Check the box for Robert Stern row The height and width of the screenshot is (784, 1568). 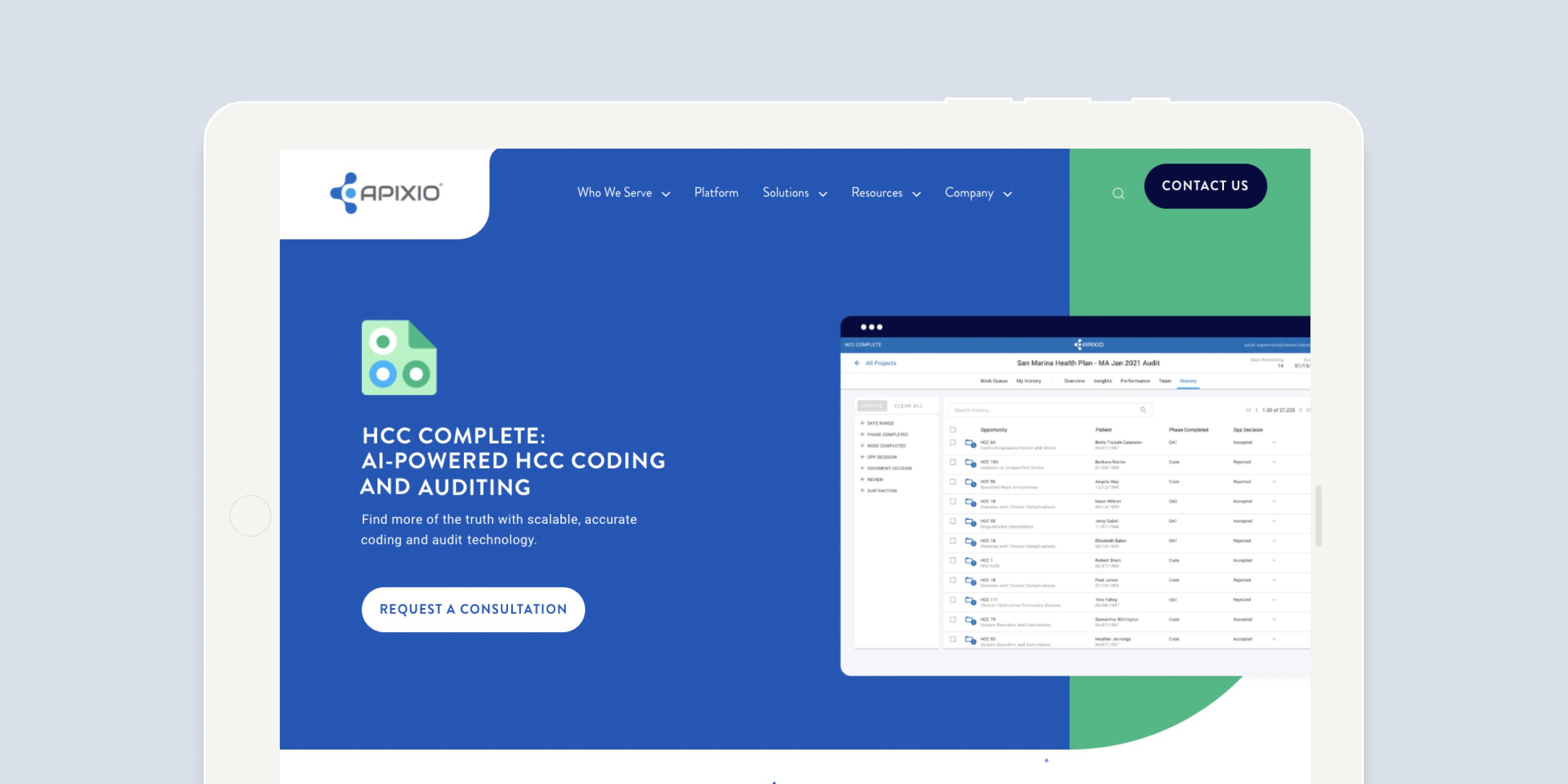tap(953, 561)
